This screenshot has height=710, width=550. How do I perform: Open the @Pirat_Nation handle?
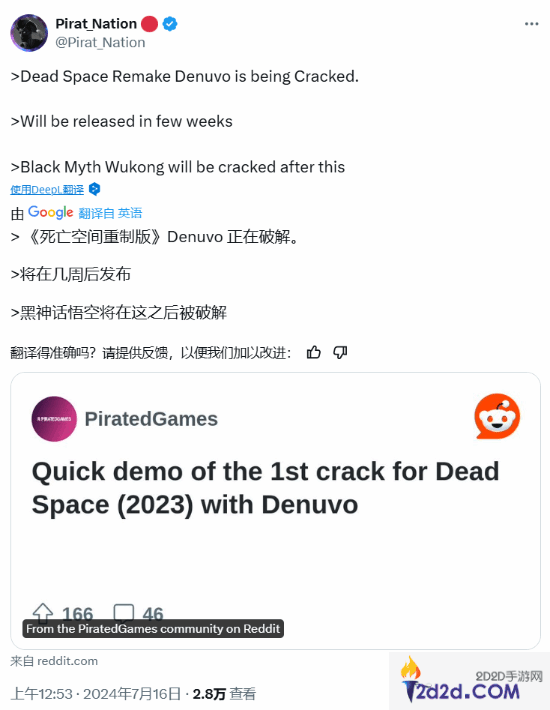point(100,43)
